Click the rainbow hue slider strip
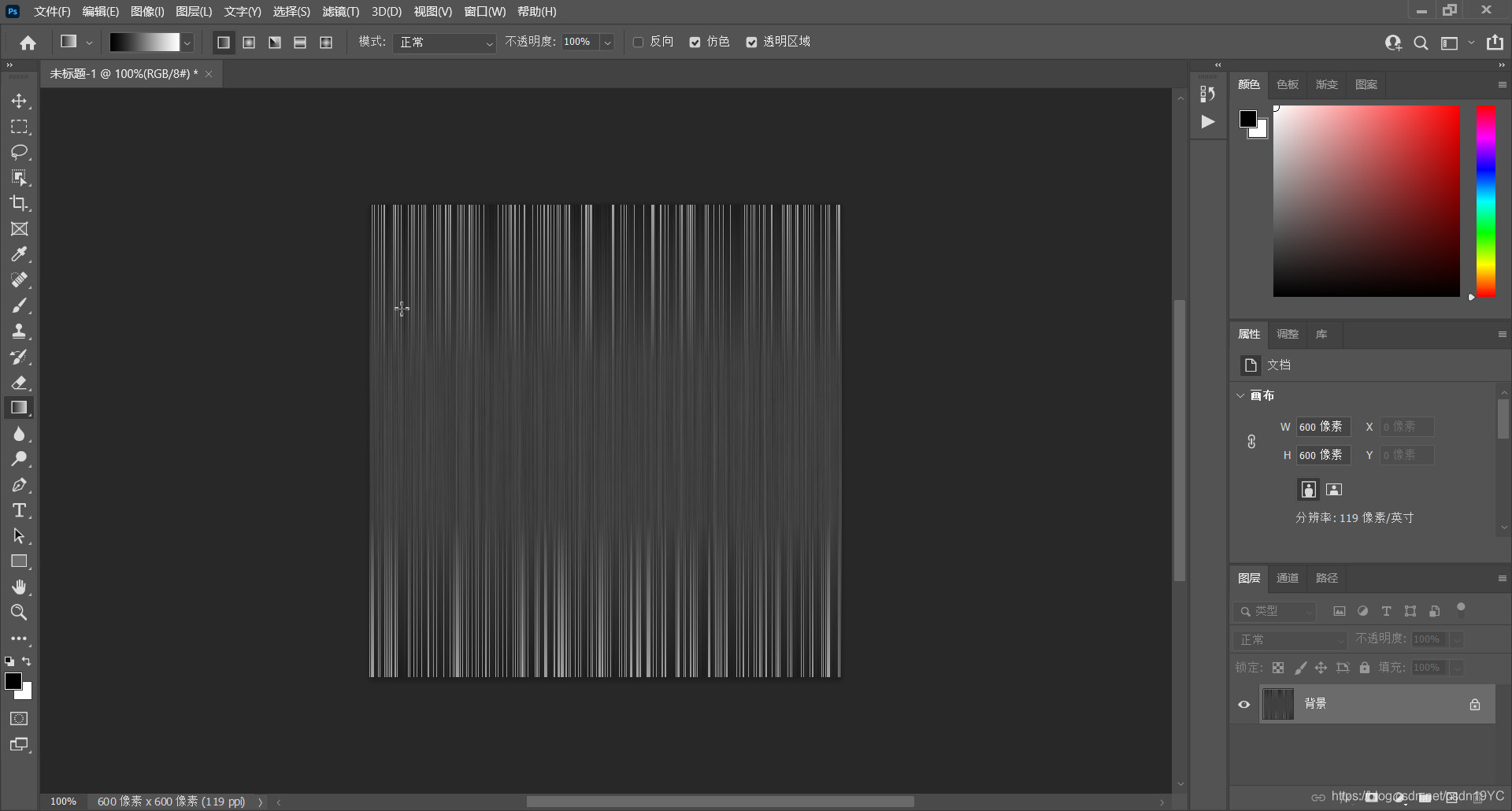This screenshot has width=1512, height=811. 1486,201
